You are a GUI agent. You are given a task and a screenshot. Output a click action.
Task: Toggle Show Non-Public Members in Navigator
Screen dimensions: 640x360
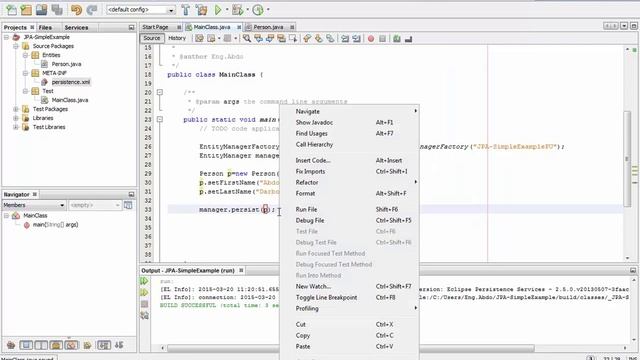56,345
